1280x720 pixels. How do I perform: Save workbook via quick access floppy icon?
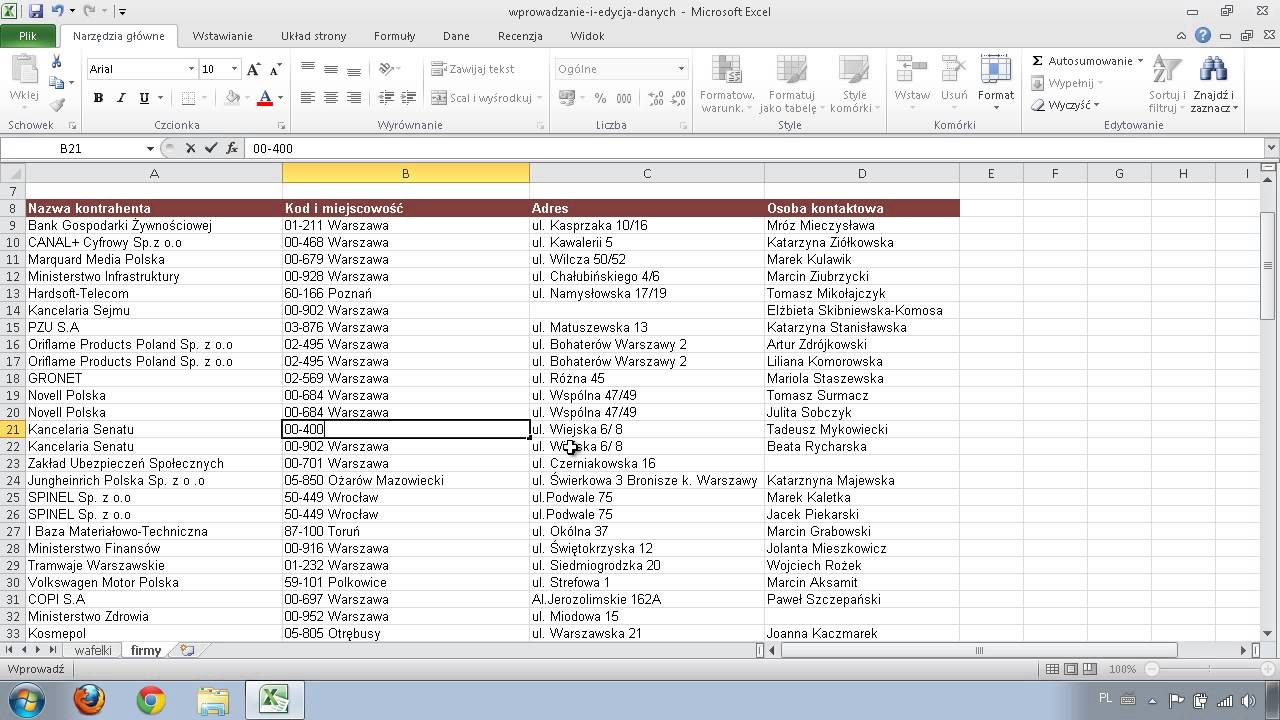click(36, 11)
